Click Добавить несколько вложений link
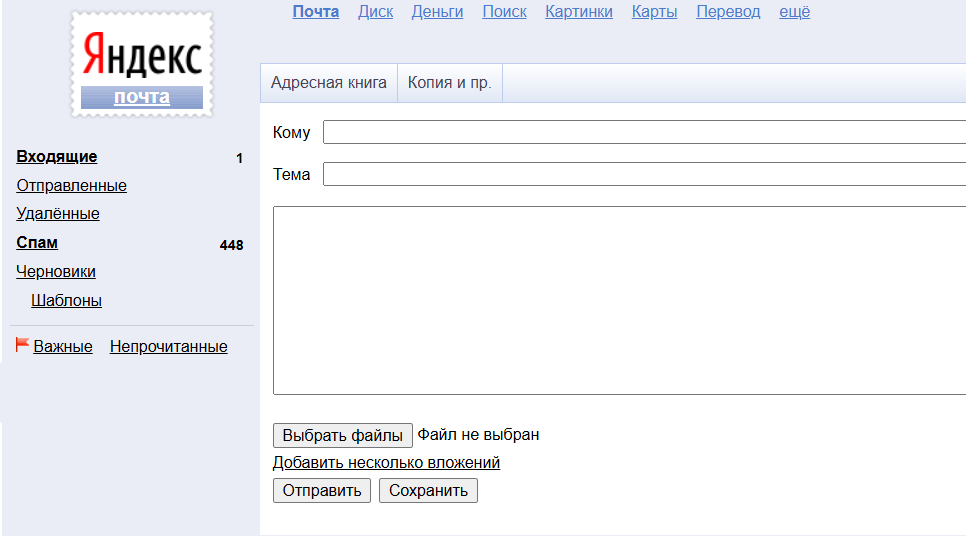Screen dimensions: 966x536 pyautogui.click(x=386, y=463)
